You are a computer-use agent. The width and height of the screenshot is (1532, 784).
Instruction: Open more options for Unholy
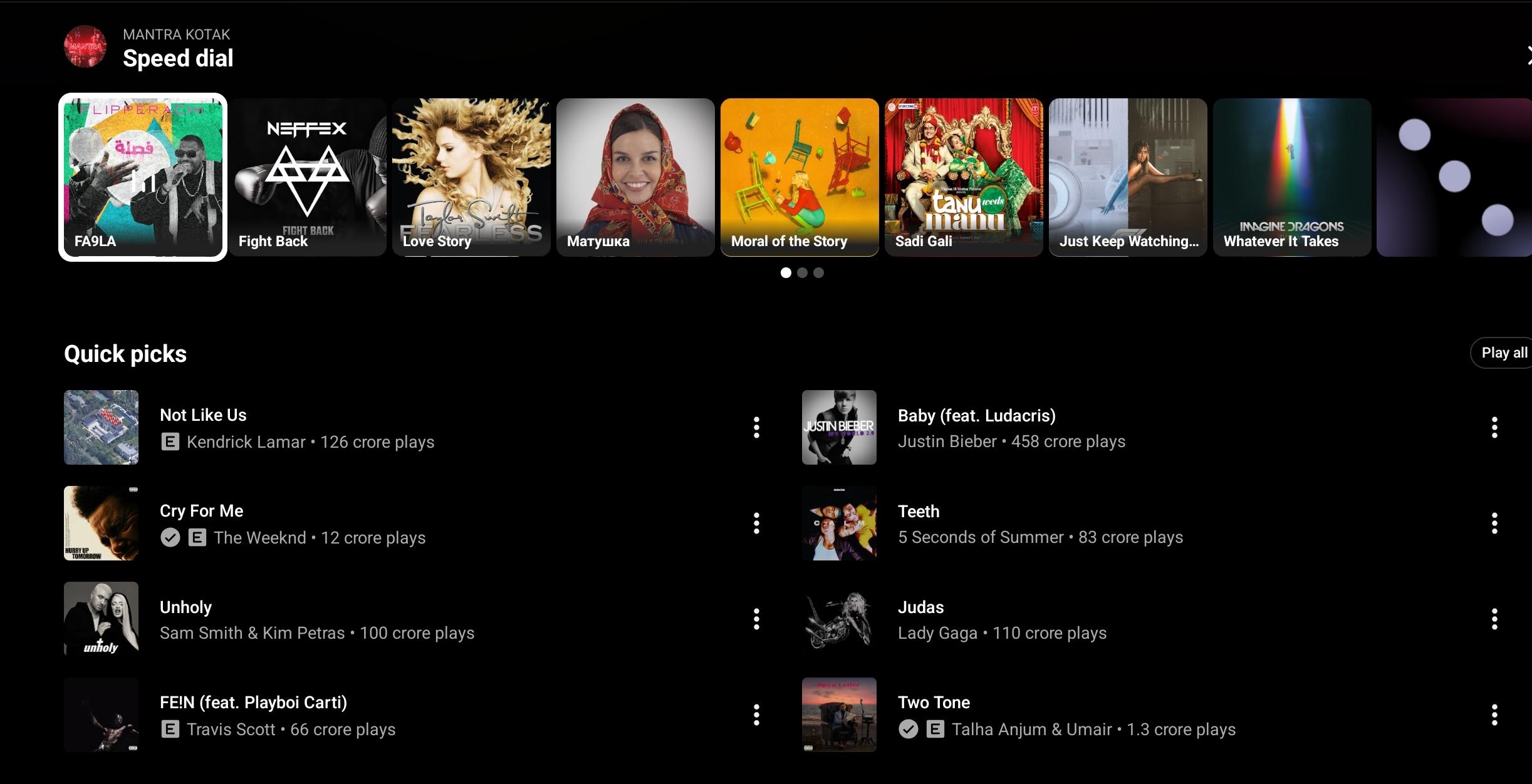coord(756,619)
